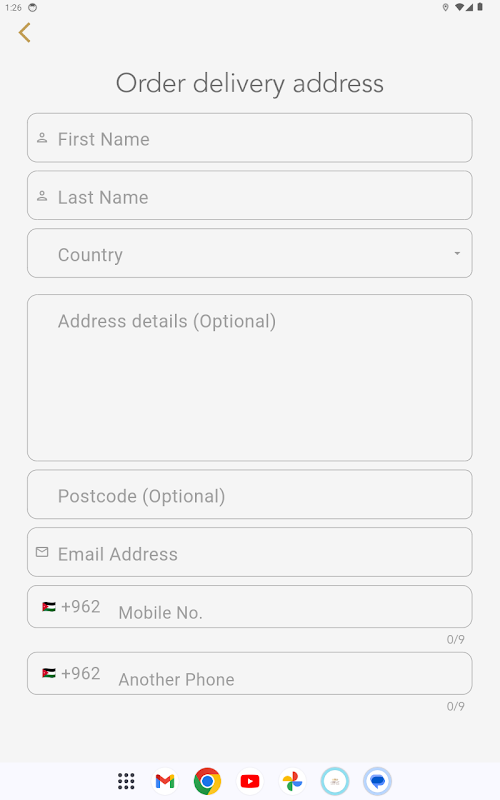
Task: Select the Address details (Optional) box
Action: [249, 378]
